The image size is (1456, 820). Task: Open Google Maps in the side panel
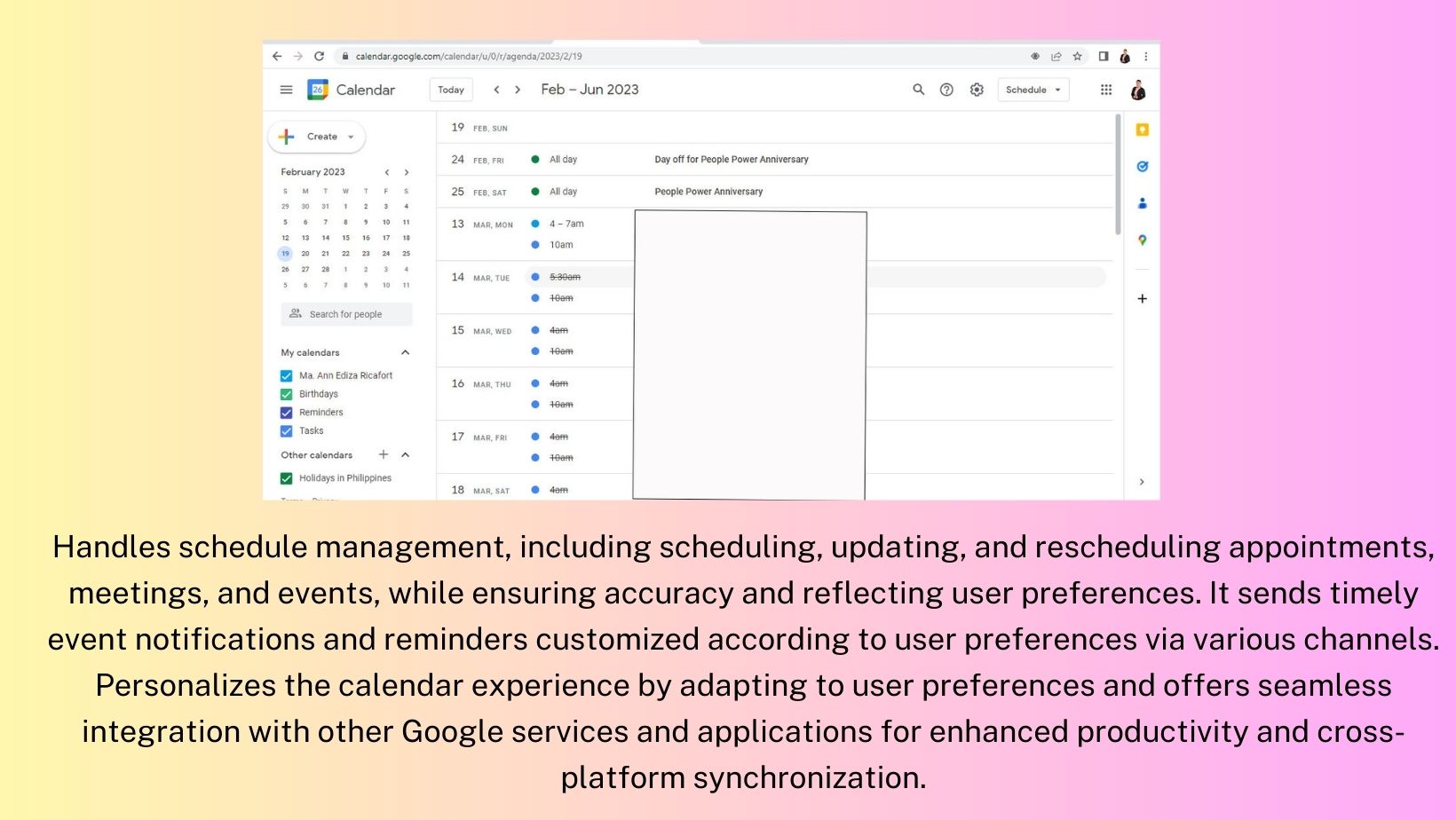[x=1143, y=240]
